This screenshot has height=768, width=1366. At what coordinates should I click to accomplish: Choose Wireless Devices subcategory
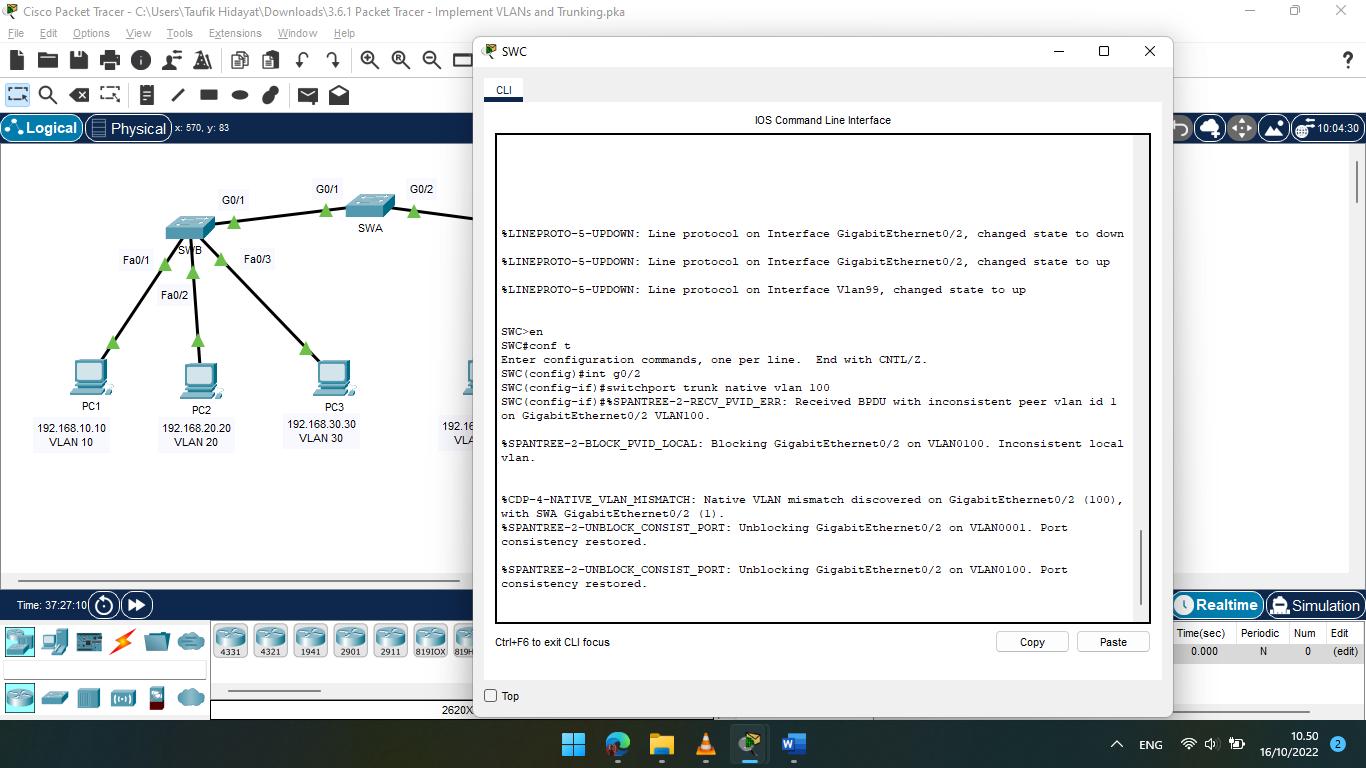pos(122,697)
